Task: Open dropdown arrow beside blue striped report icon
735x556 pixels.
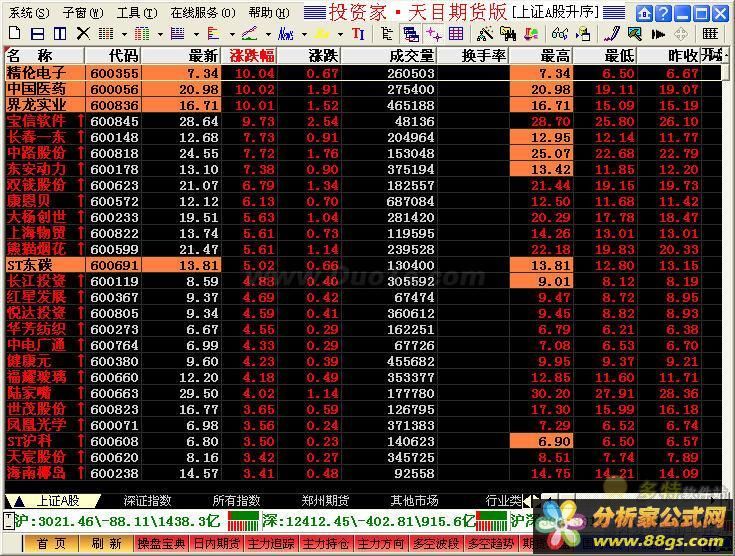Action: (x=196, y=34)
